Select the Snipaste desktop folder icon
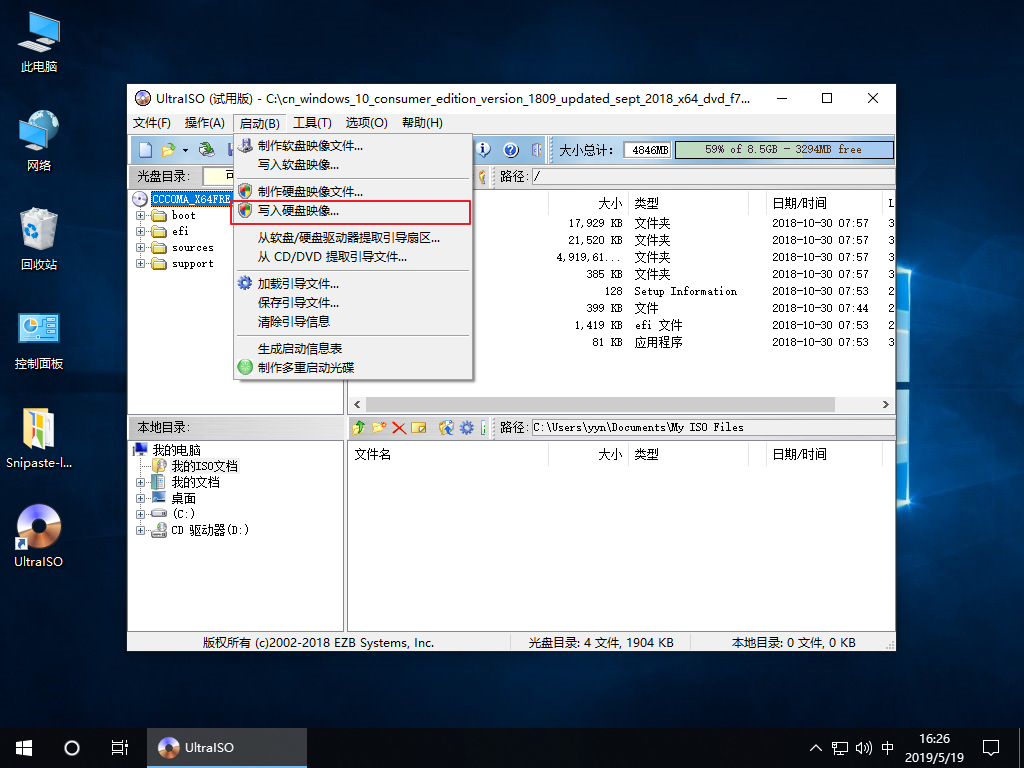This screenshot has height=768, width=1024. 39,438
